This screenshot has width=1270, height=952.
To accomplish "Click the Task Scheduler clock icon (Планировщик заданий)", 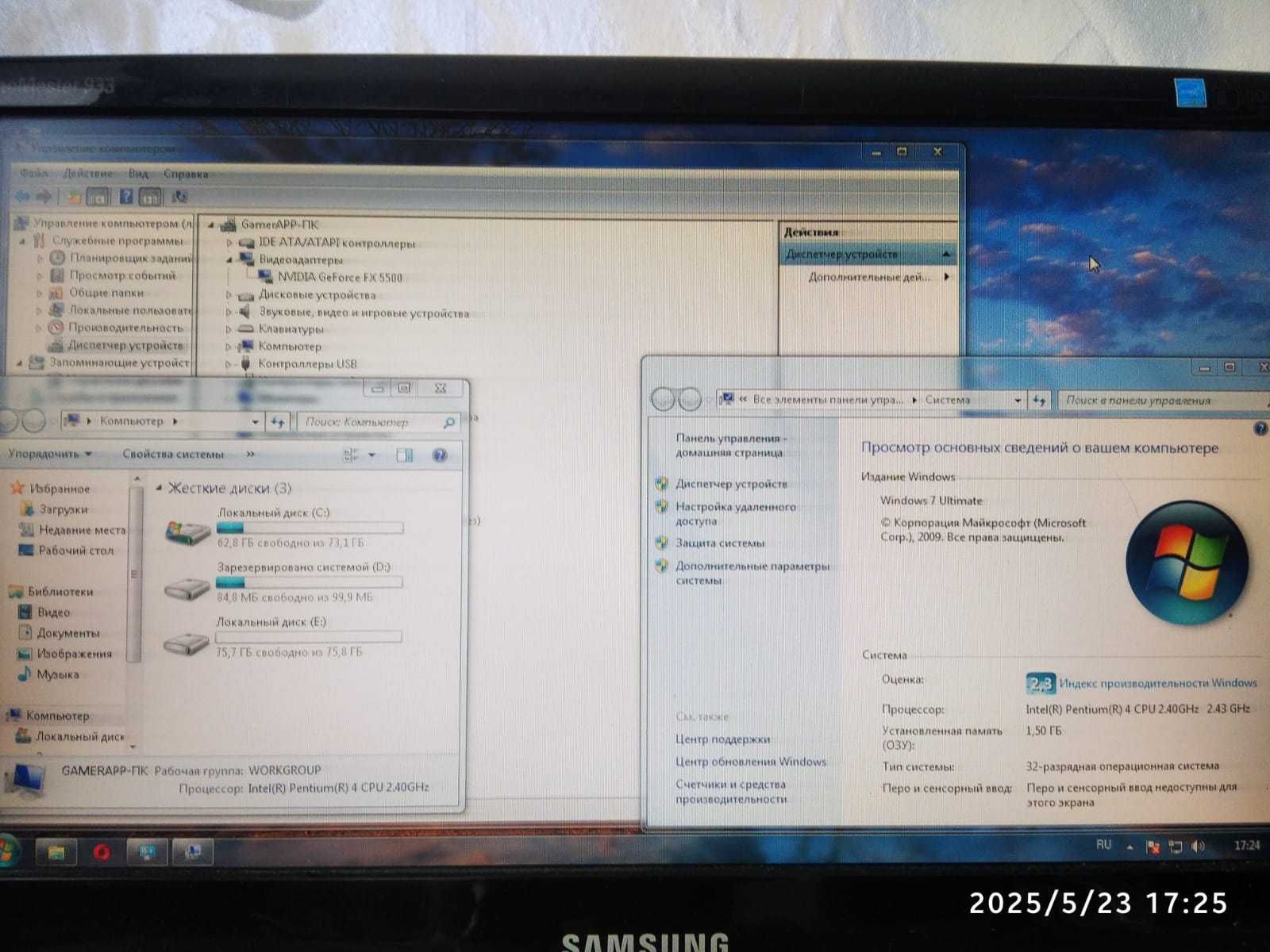I will tap(57, 258).
